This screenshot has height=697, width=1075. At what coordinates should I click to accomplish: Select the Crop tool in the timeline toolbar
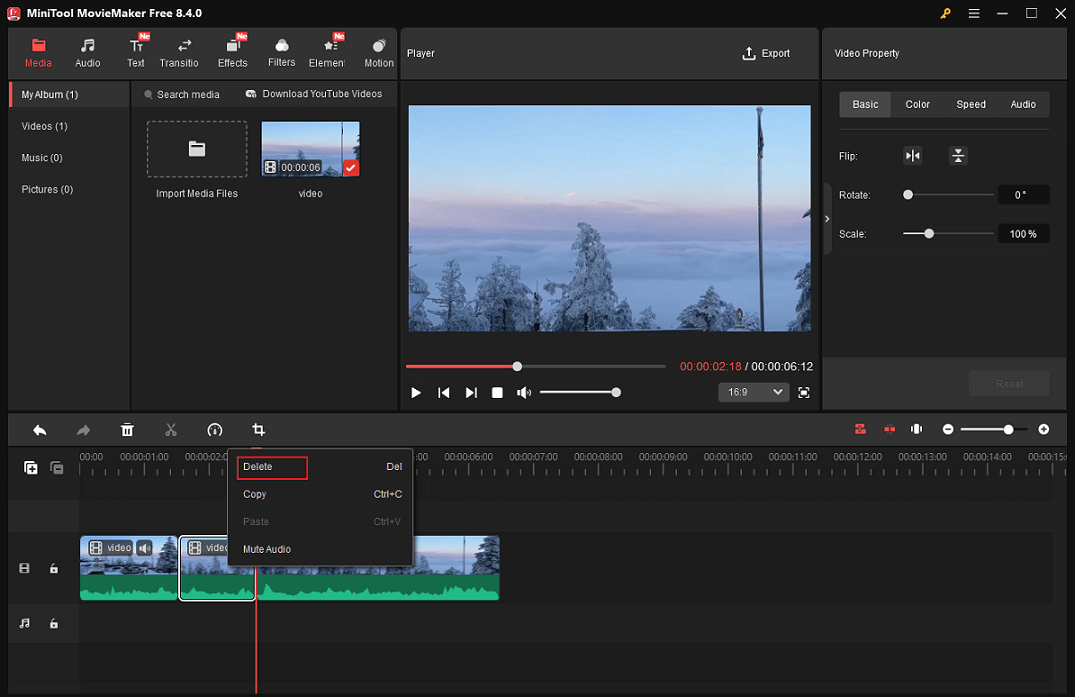click(258, 429)
